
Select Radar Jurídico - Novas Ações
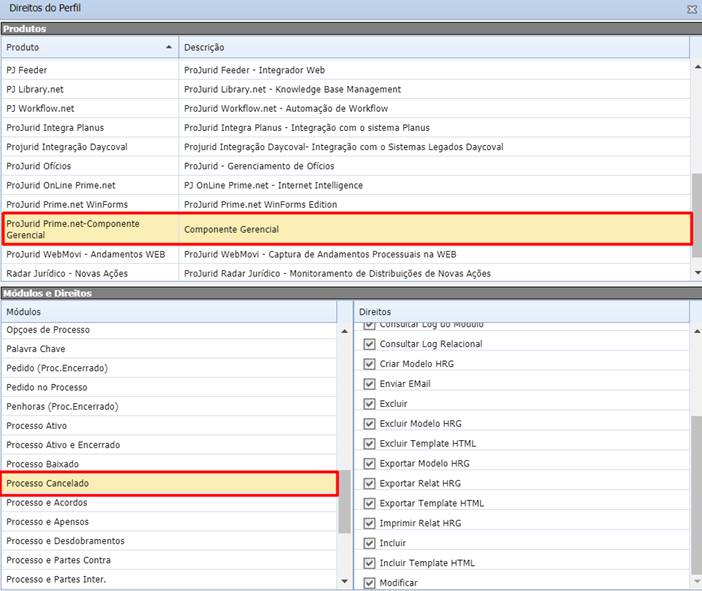(x=345, y=274)
